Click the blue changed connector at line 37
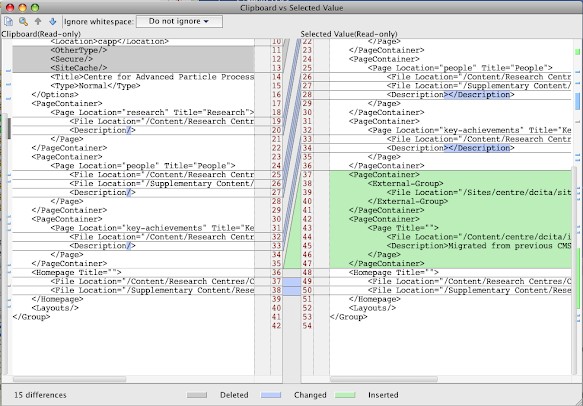This screenshot has width=583, height=406. point(292,282)
